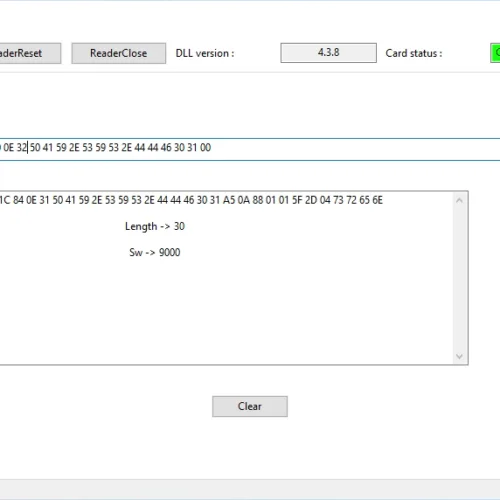
Task: Click the partially visible ReaderReset button
Action: pyautogui.click(x=30, y=53)
